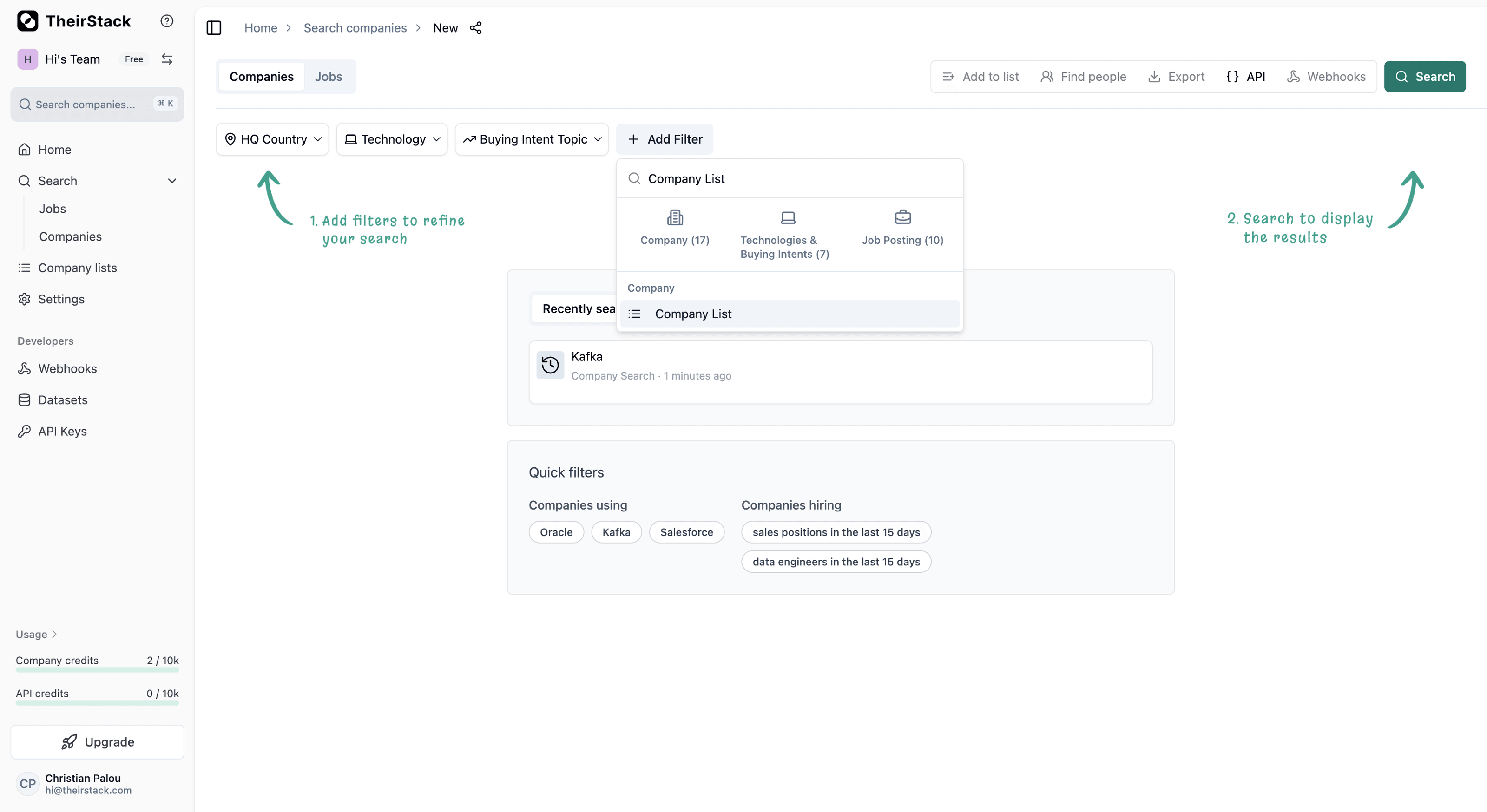This screenshot has width=1487, height=812.
Task: Click the share icon beside New
Action: coord(476,28)
